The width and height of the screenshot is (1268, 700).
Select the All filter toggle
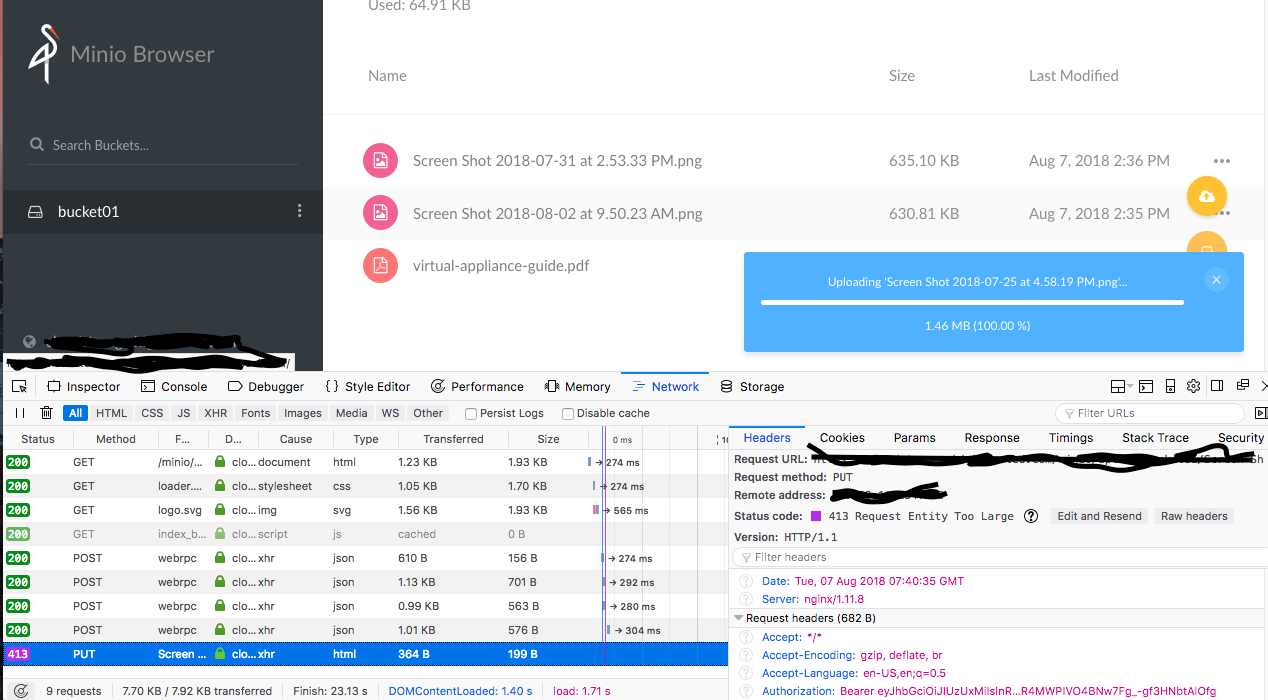(75, 413)
